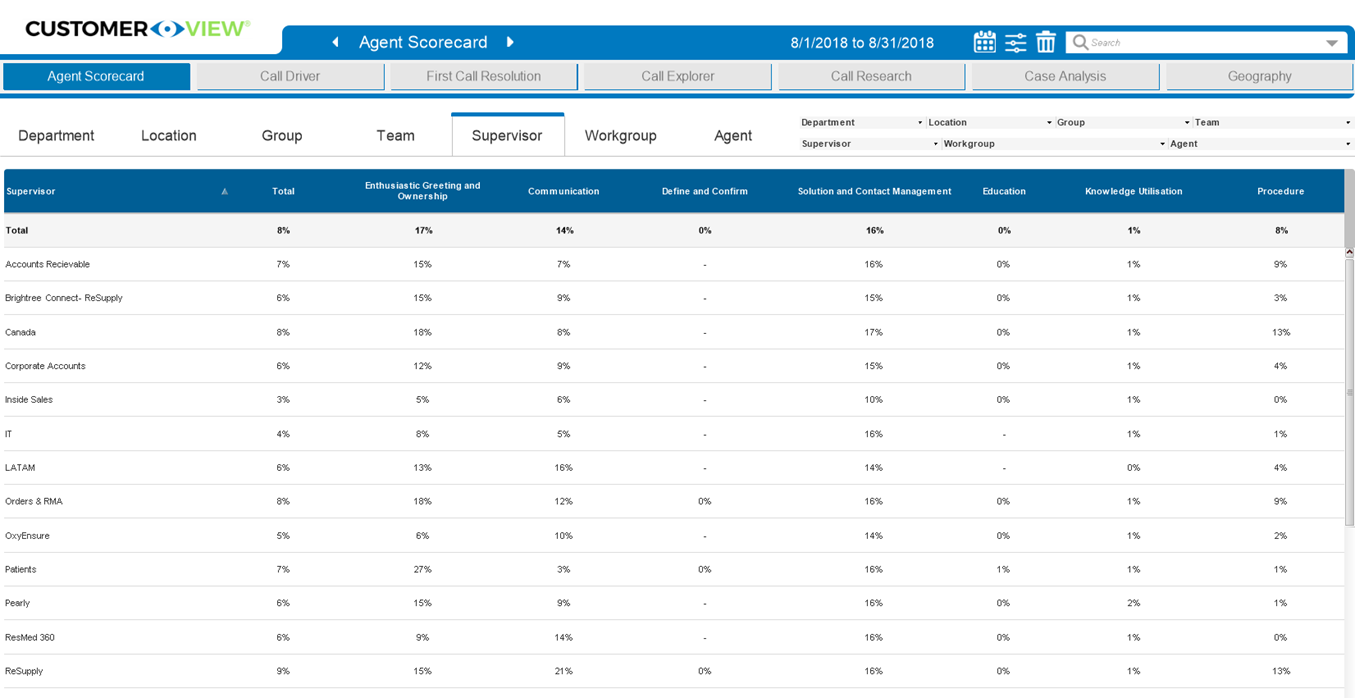
Task: Select the Accounts Recievable row
Action: click(x=673, y=265)
